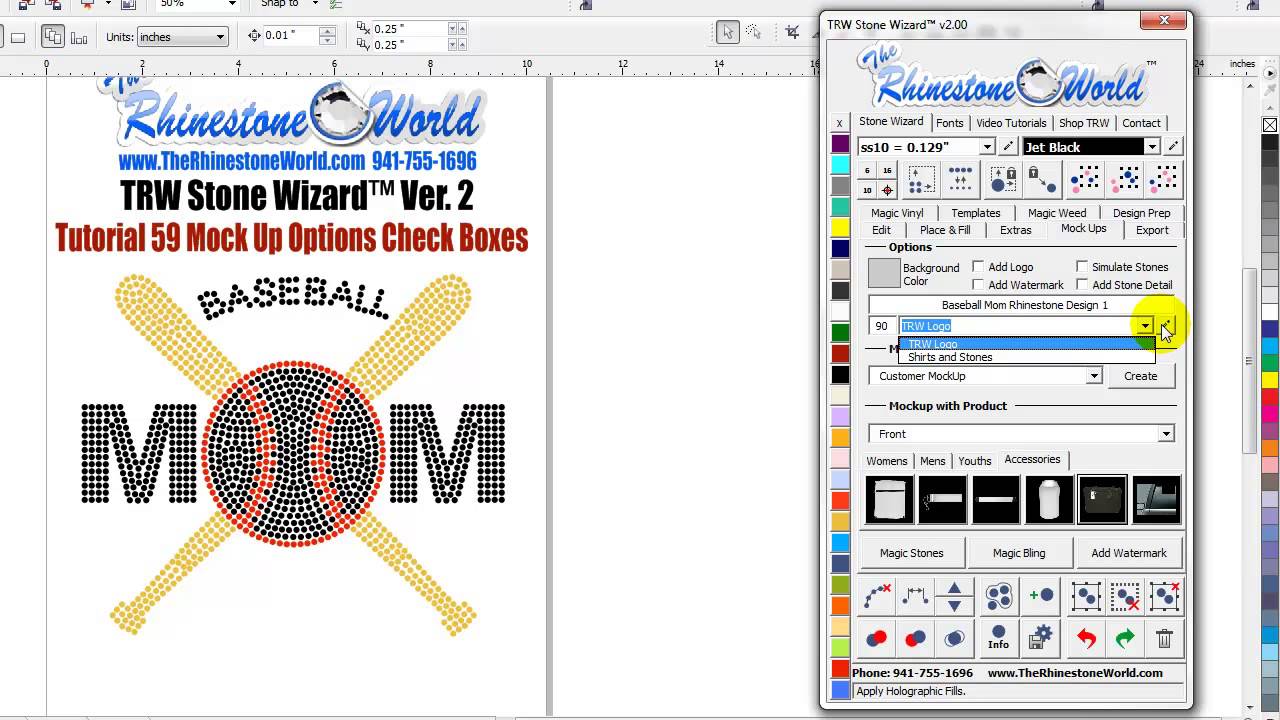Switch to the Place & Fill tab
Viewport: 1280px width, 720px height.
[945, 230]
